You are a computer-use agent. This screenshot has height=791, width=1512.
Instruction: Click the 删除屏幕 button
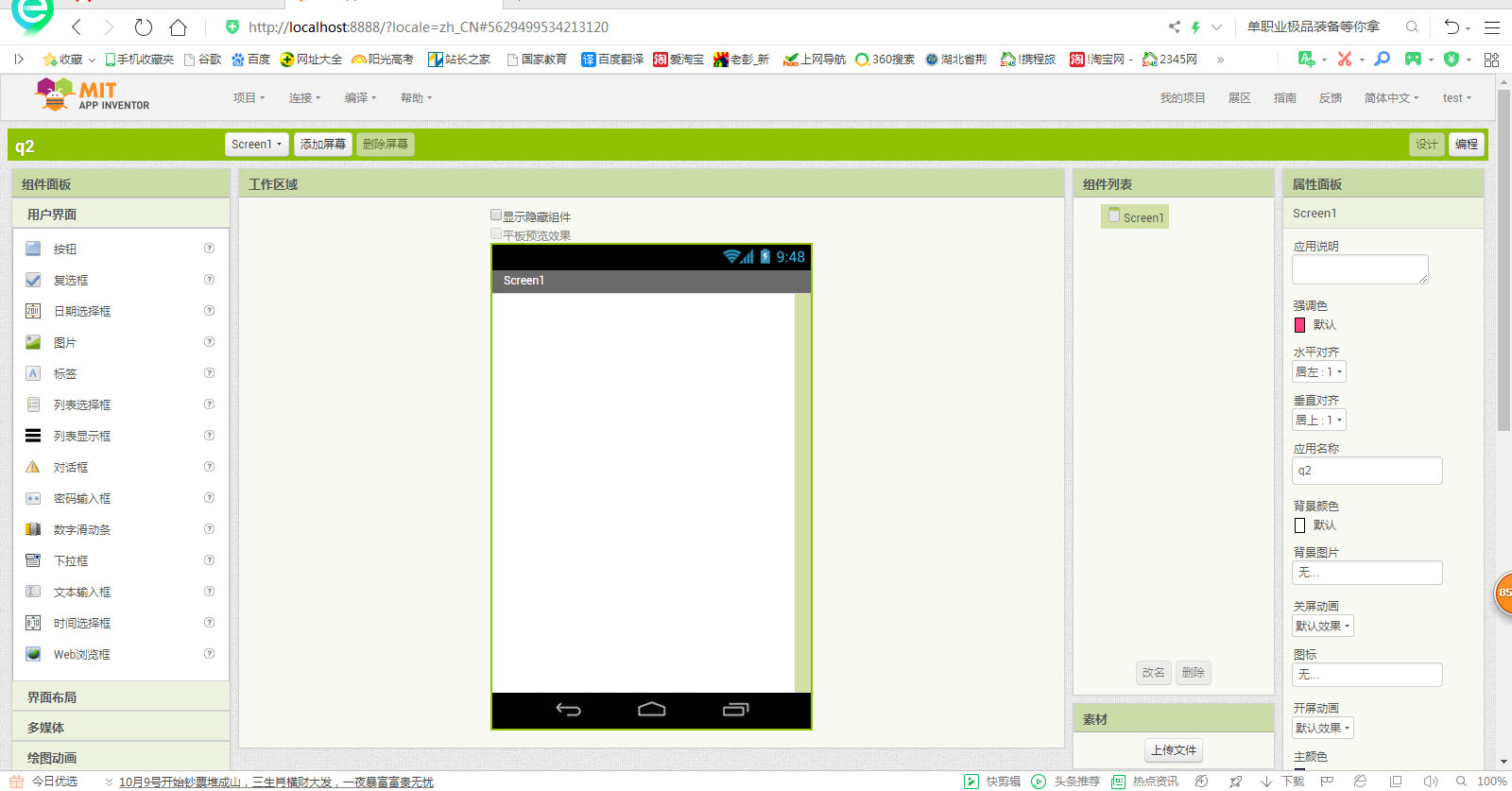(x=386, y=144)
